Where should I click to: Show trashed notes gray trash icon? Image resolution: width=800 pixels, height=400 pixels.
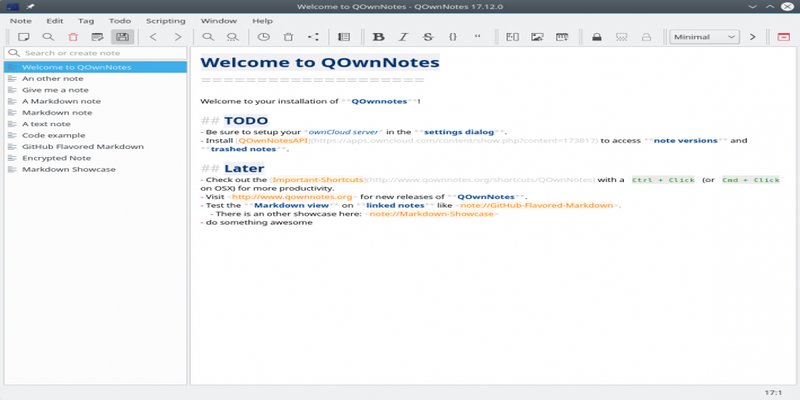288,37
